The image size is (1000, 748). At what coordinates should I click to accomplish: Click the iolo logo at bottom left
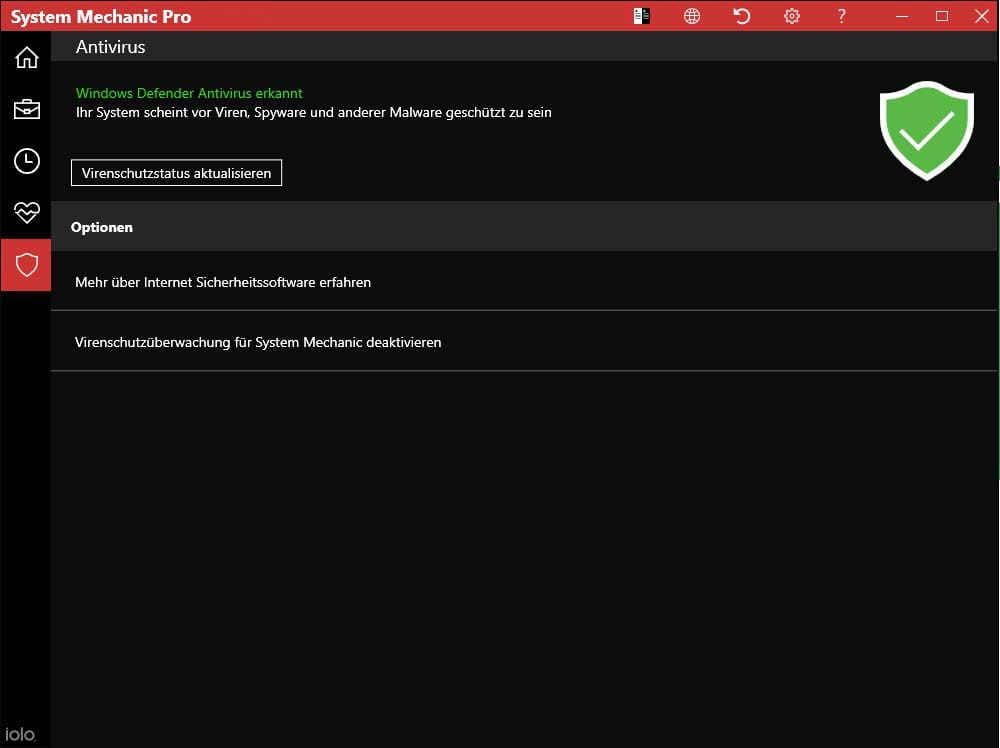point(20,734)
